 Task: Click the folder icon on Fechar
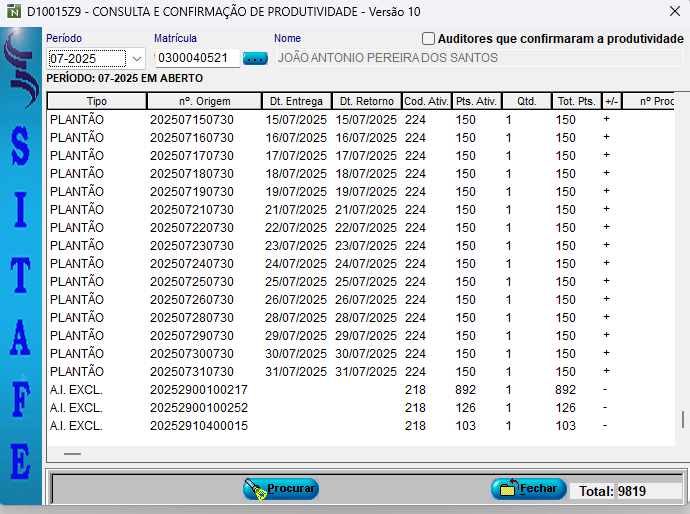click(x=507, y=489)
